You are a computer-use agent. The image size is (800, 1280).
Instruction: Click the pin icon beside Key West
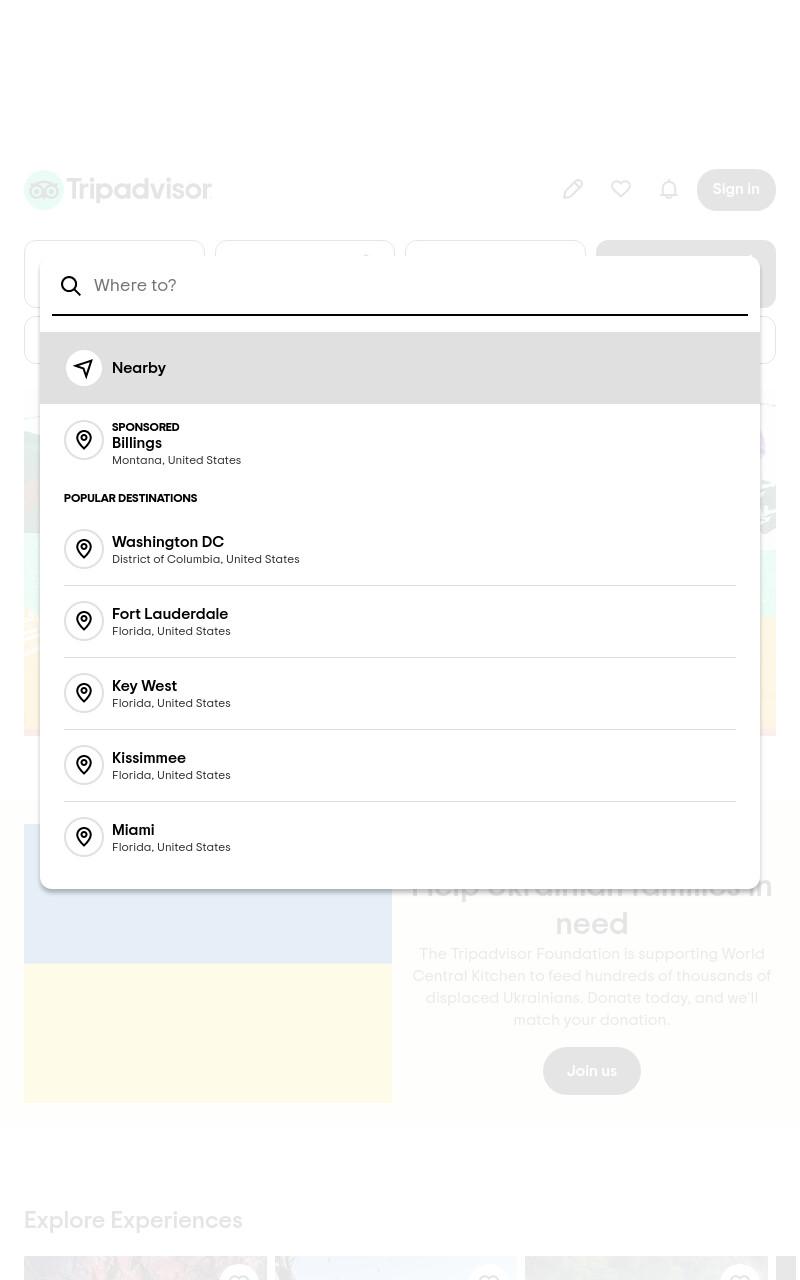click(x=84, y=693)
